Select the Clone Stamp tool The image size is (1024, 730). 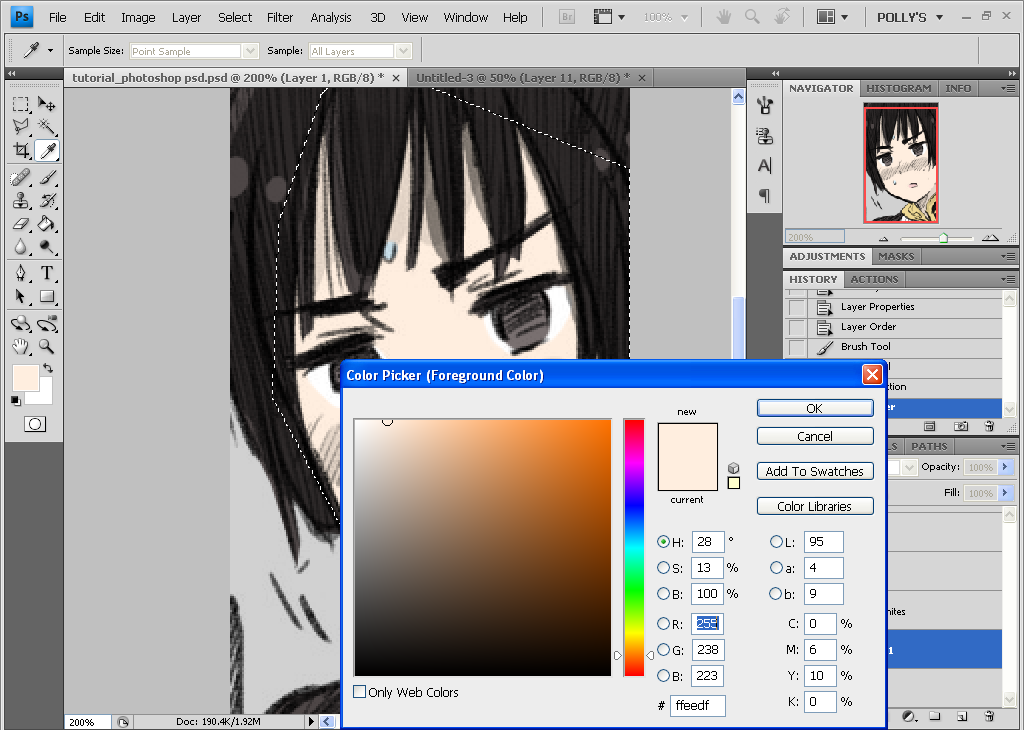pos(21,200)
